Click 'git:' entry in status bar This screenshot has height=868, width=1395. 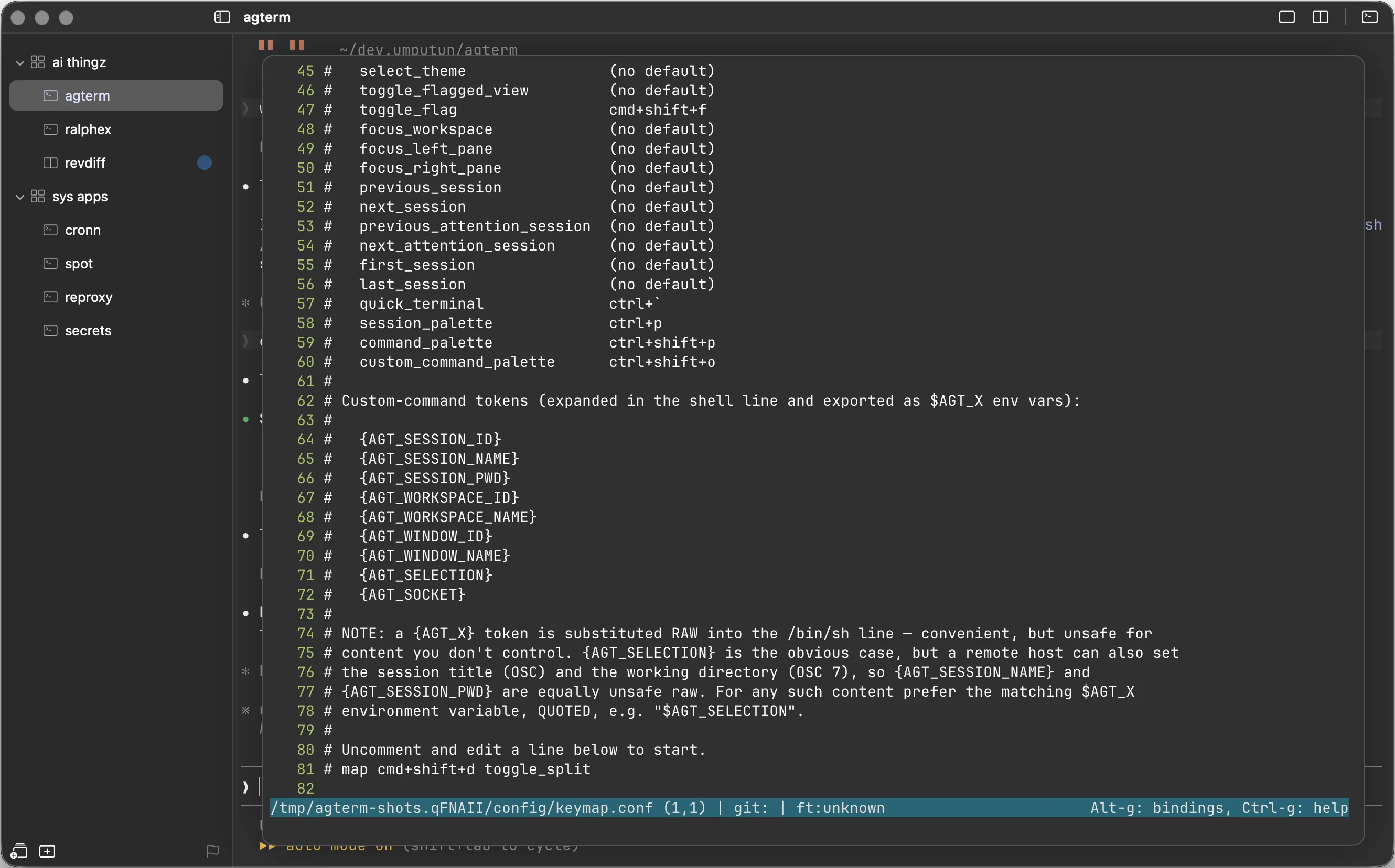[750, 808]
